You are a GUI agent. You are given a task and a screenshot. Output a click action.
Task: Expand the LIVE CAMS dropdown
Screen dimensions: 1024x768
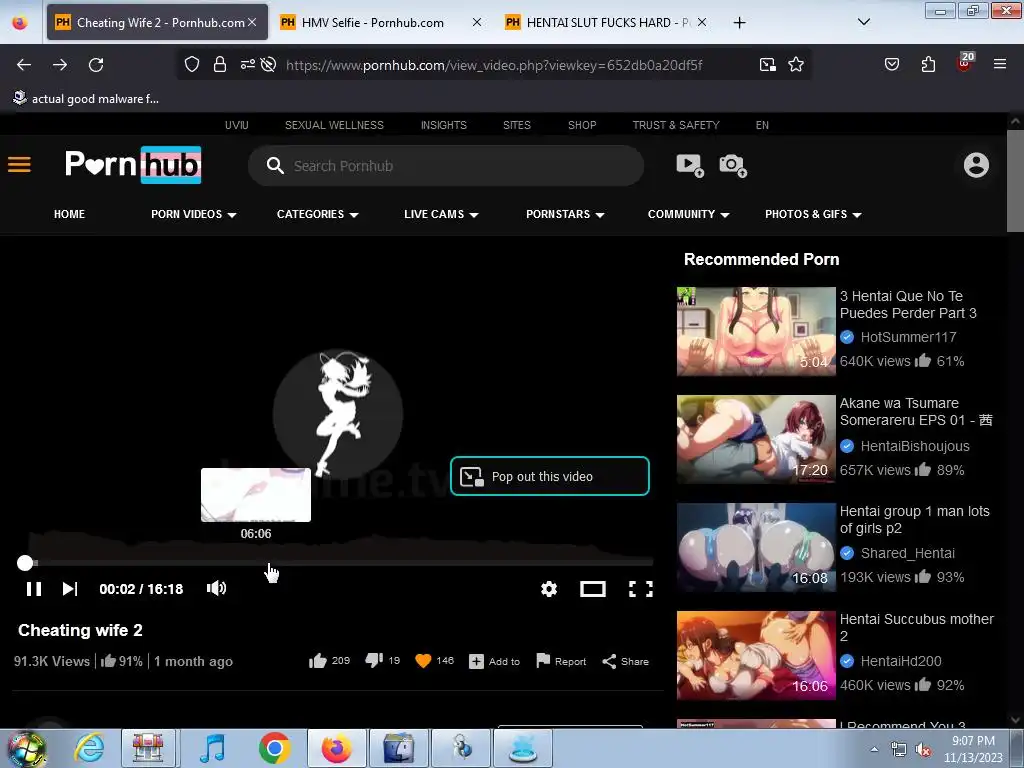coord(441,214)
